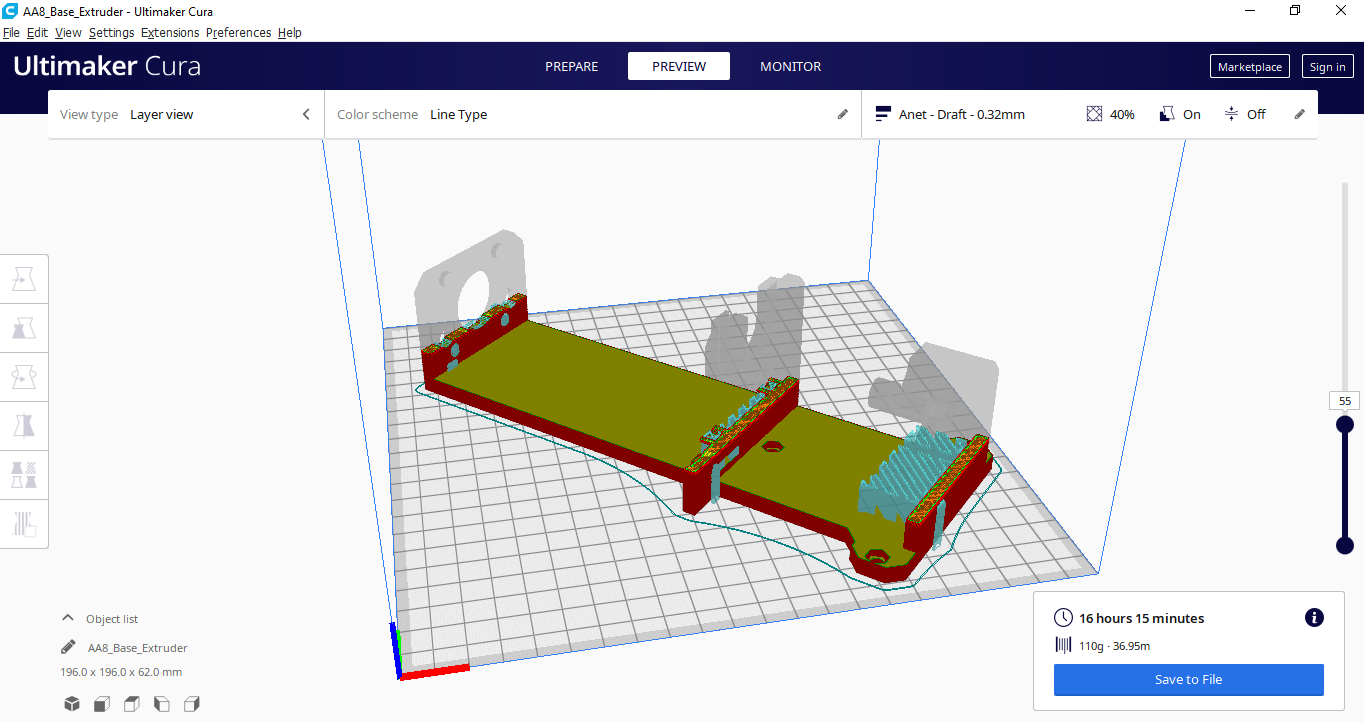Click the 40% infill value
The width and height of the screenshot is (1364, 722).
click(1122, 114)
